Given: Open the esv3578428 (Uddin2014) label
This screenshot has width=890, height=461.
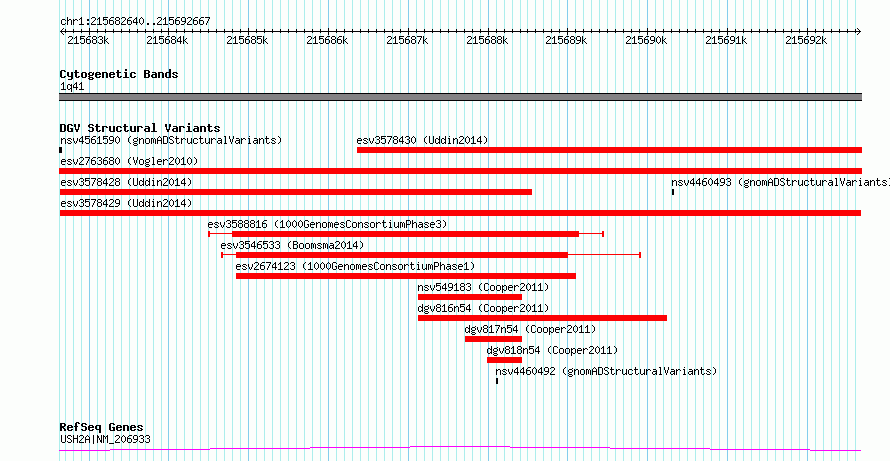Looking at the screenshot, I should 126,182.
